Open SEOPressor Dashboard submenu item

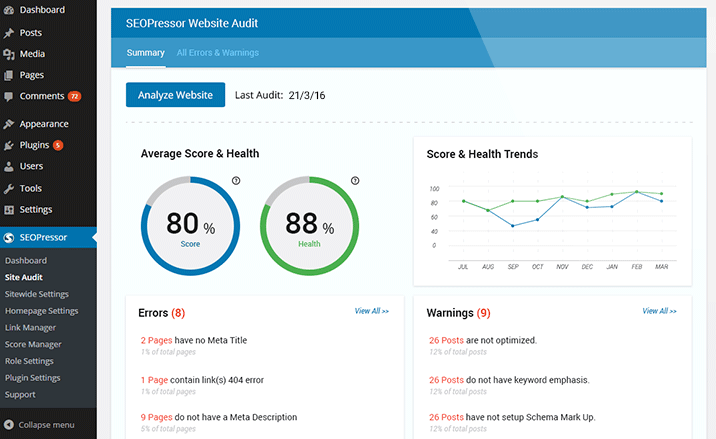(x=26, y=261)
